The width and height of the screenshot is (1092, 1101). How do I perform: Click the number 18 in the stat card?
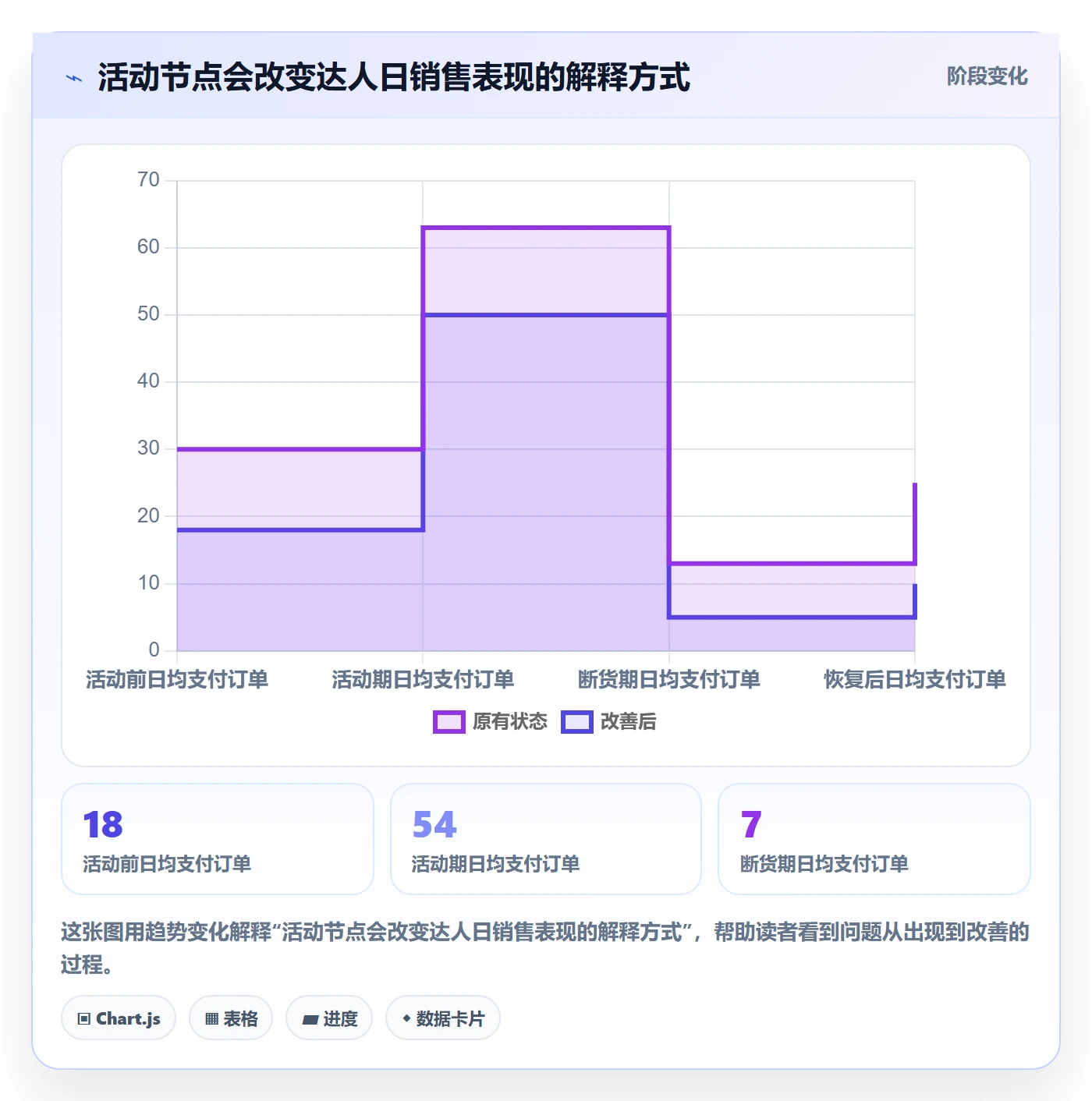tap(103, 825)
